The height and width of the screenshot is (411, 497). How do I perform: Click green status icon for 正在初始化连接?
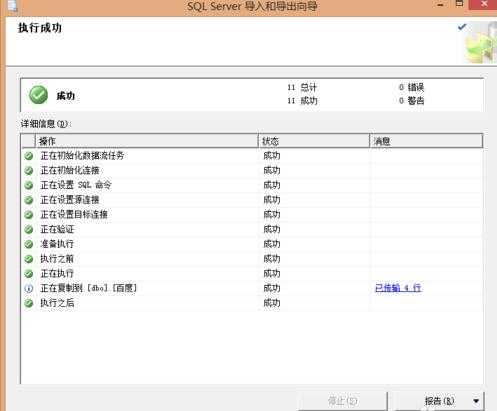(29, 170)
